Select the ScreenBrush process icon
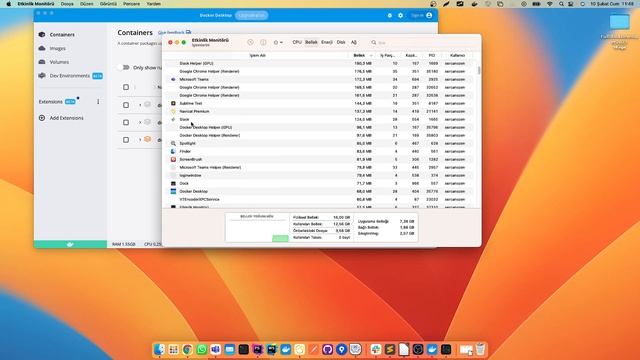 tap(173, 160)
